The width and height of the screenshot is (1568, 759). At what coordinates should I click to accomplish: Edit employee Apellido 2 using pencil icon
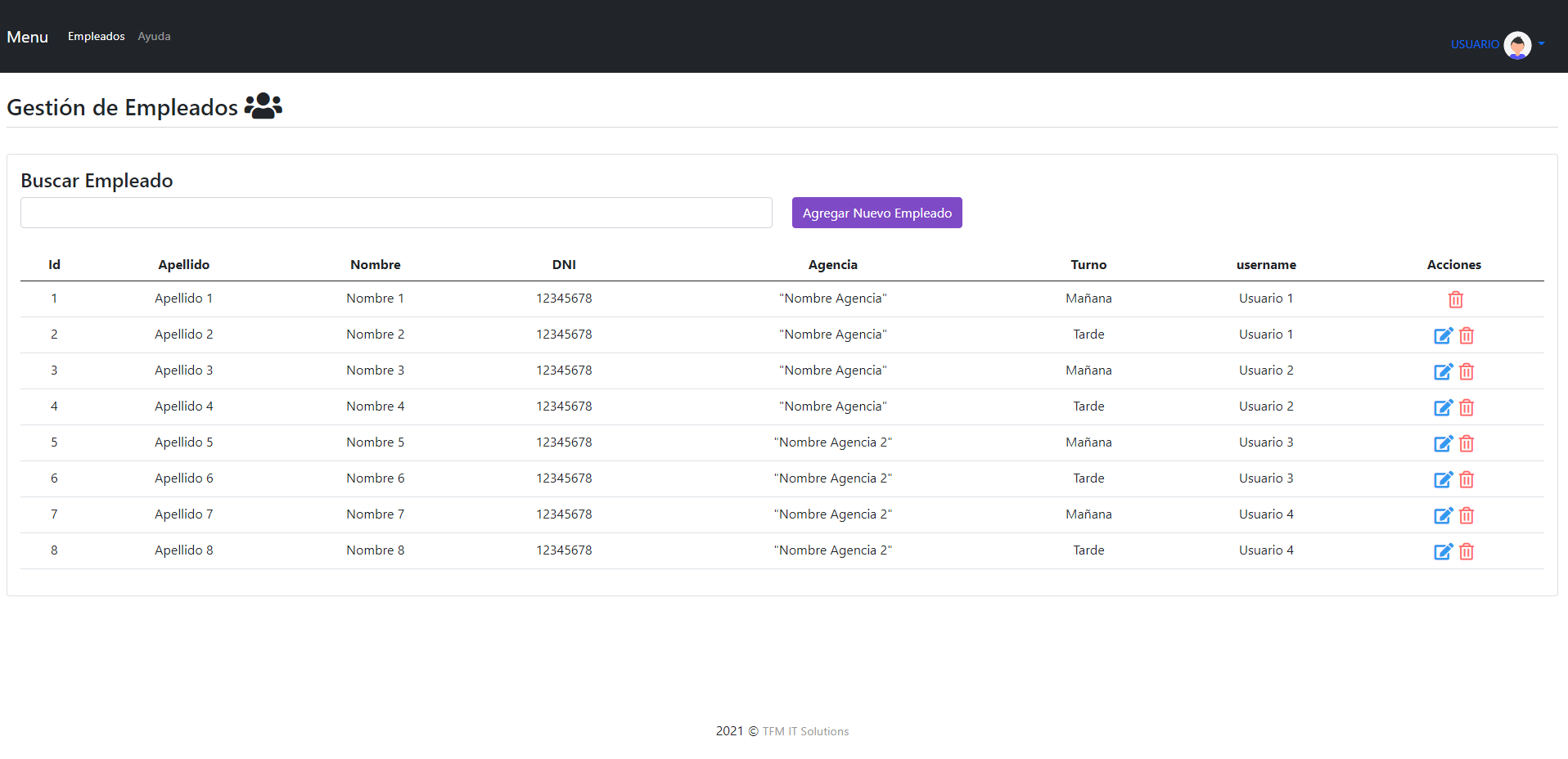coord(1443,335)
